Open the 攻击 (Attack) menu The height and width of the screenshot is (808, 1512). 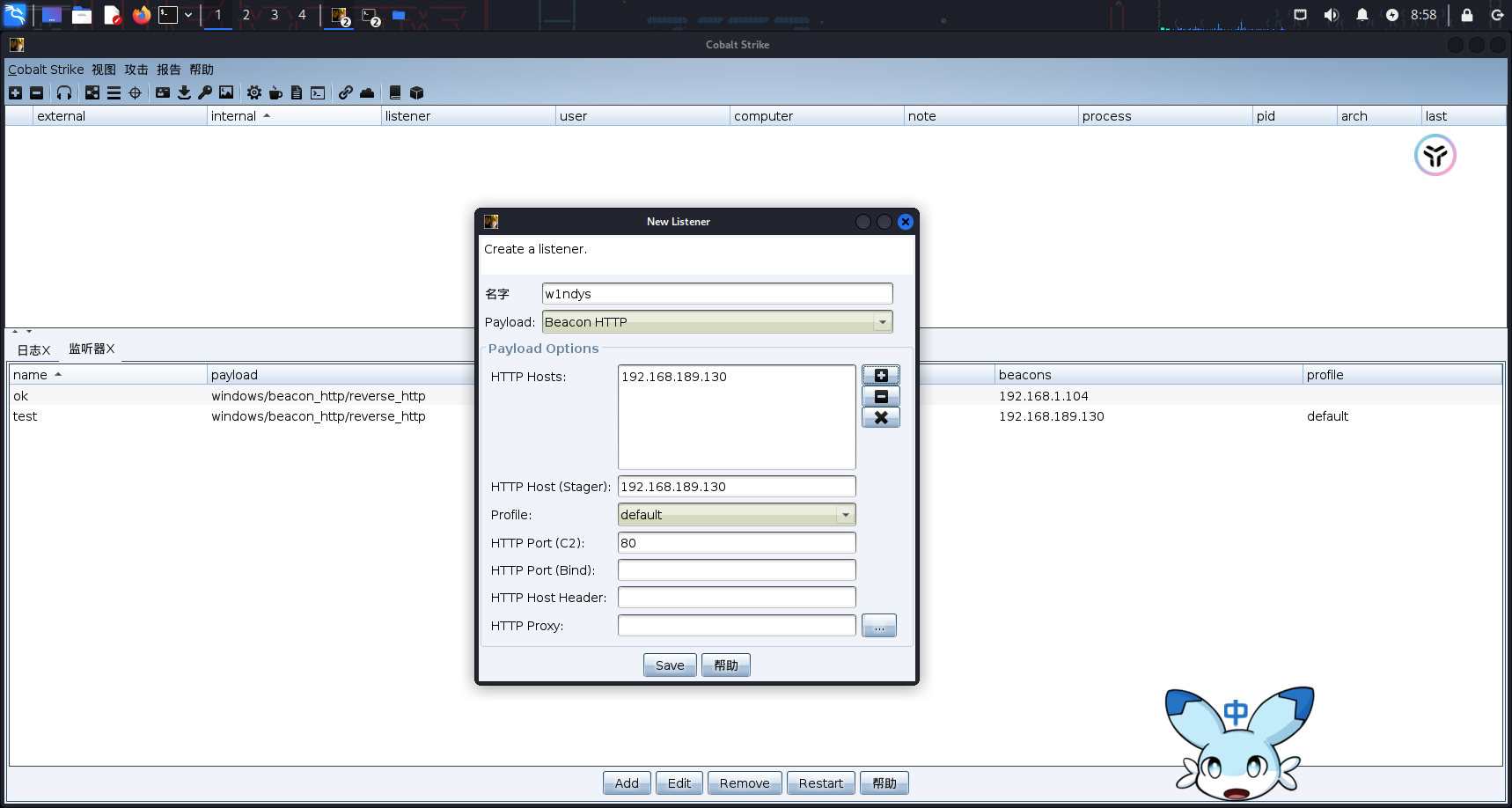(136, 70)
